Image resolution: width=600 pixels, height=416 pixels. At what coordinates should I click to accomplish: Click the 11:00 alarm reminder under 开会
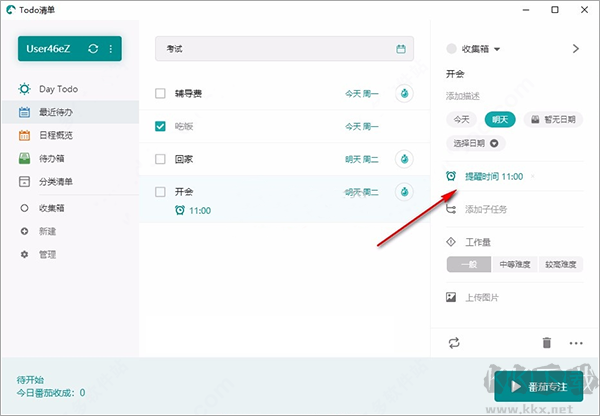point(193,210)
